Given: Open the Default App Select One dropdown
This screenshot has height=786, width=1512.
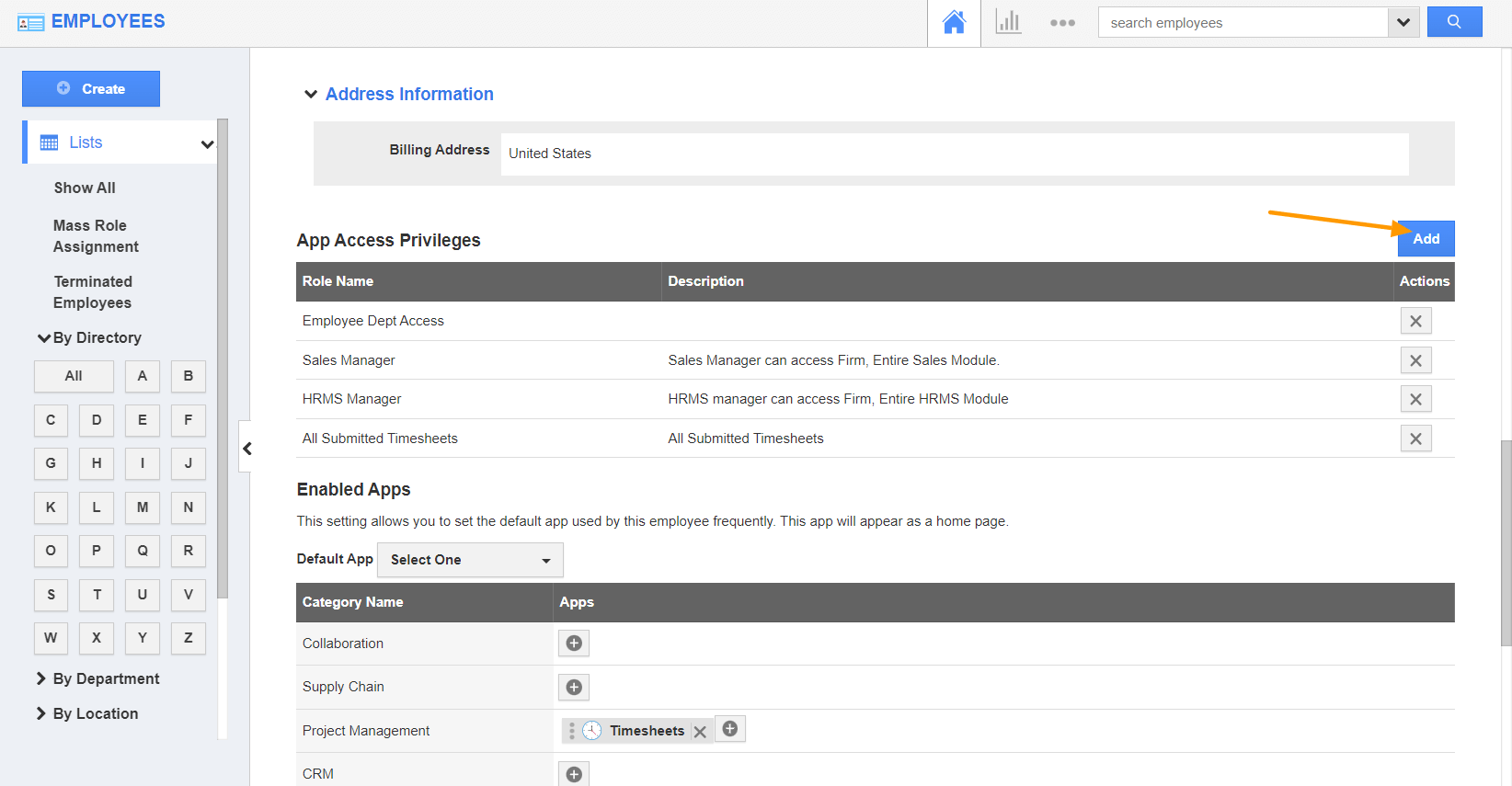Looking at the screenshot, I should coord(470,560).
